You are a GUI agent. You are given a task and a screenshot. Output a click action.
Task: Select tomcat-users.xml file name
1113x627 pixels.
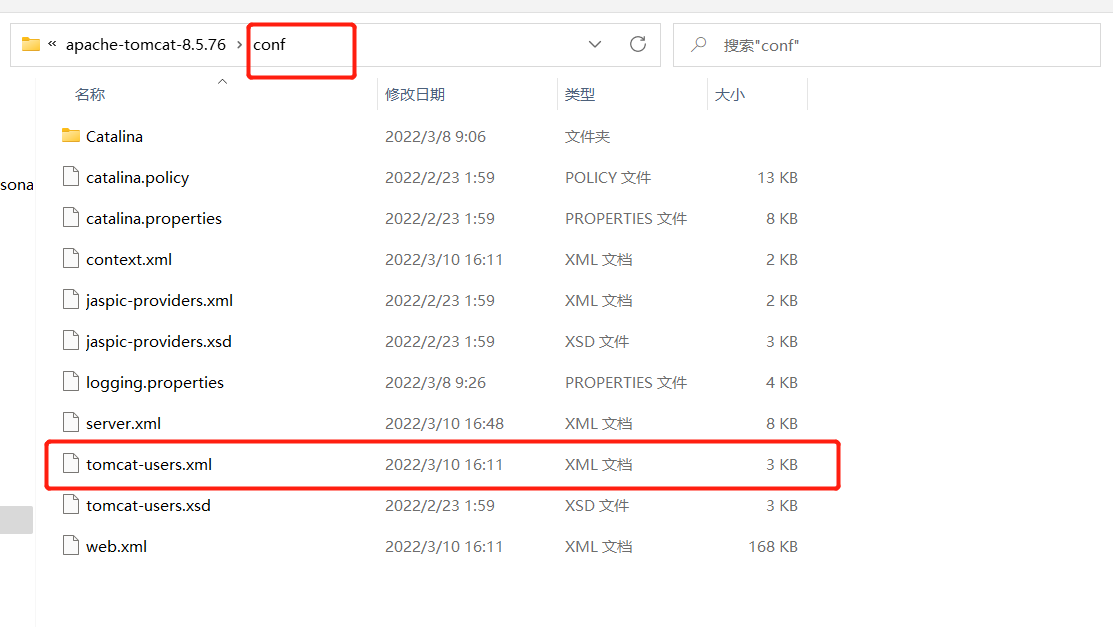point(149,465)
